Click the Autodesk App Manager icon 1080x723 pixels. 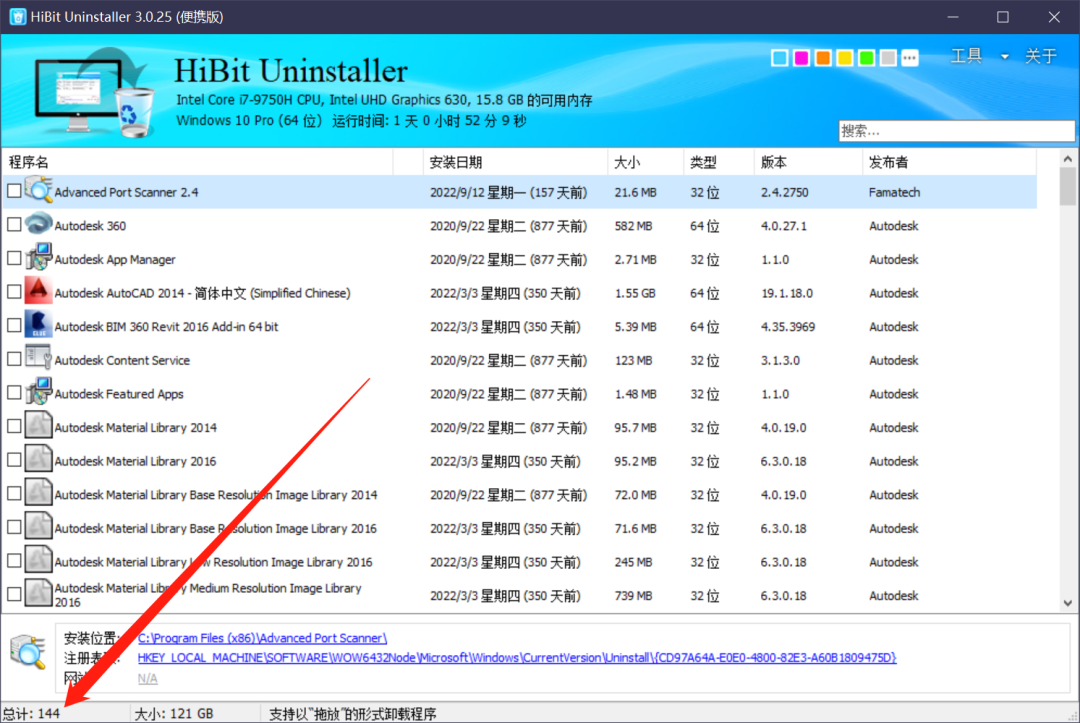pyautogui.click(x=39, y=258)
